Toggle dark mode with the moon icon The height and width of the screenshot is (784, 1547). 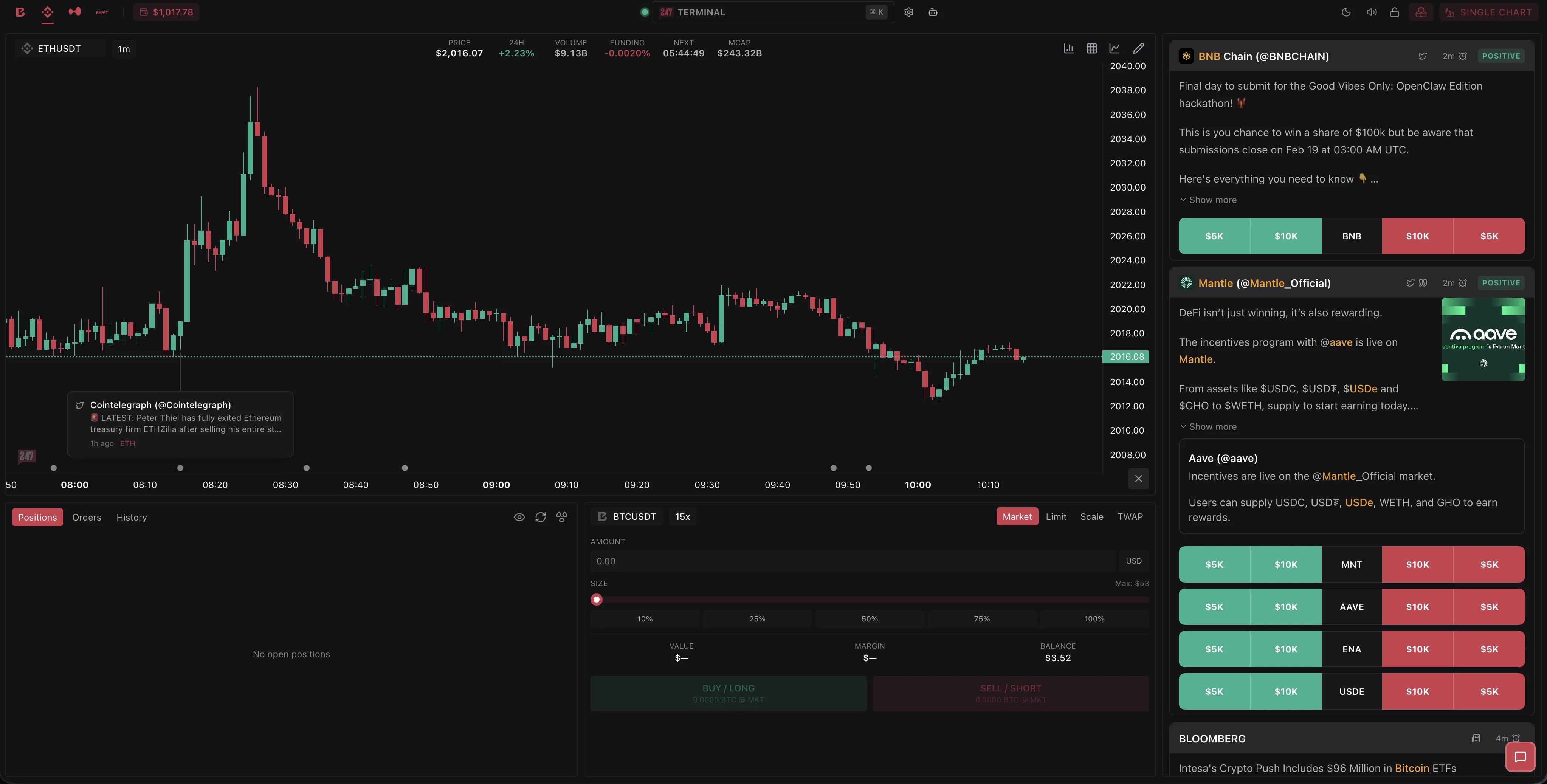pos(1346,12)
